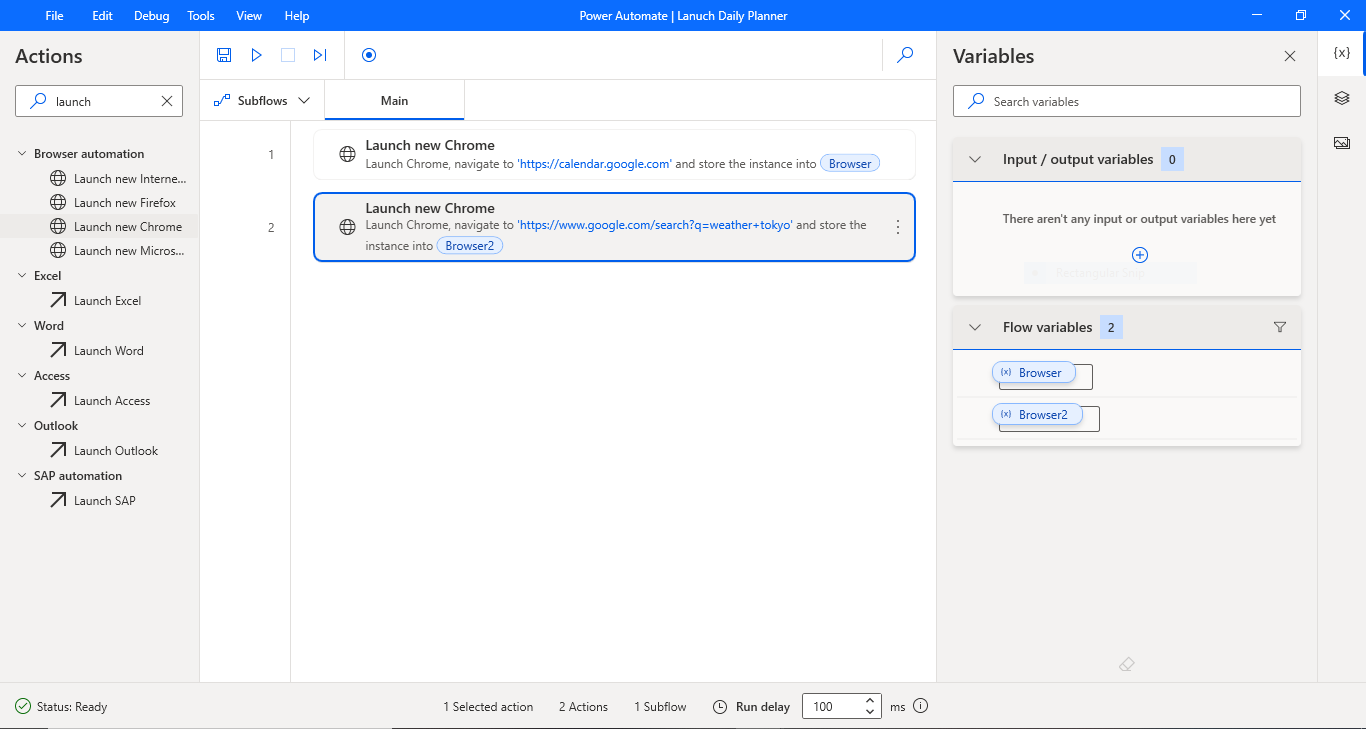The height and width of the screenshot is (729, 1366).
Task: Filter flow variables with the funnel icon
Action: click(x=1280, y=327)
